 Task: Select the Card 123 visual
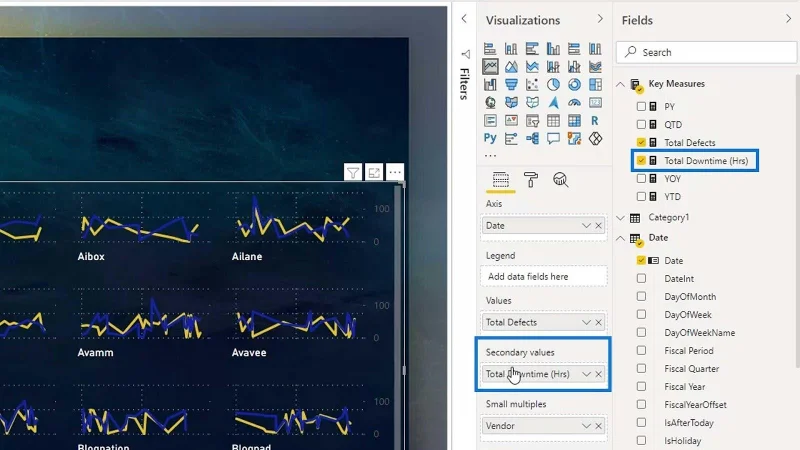[x=595, y=103]
